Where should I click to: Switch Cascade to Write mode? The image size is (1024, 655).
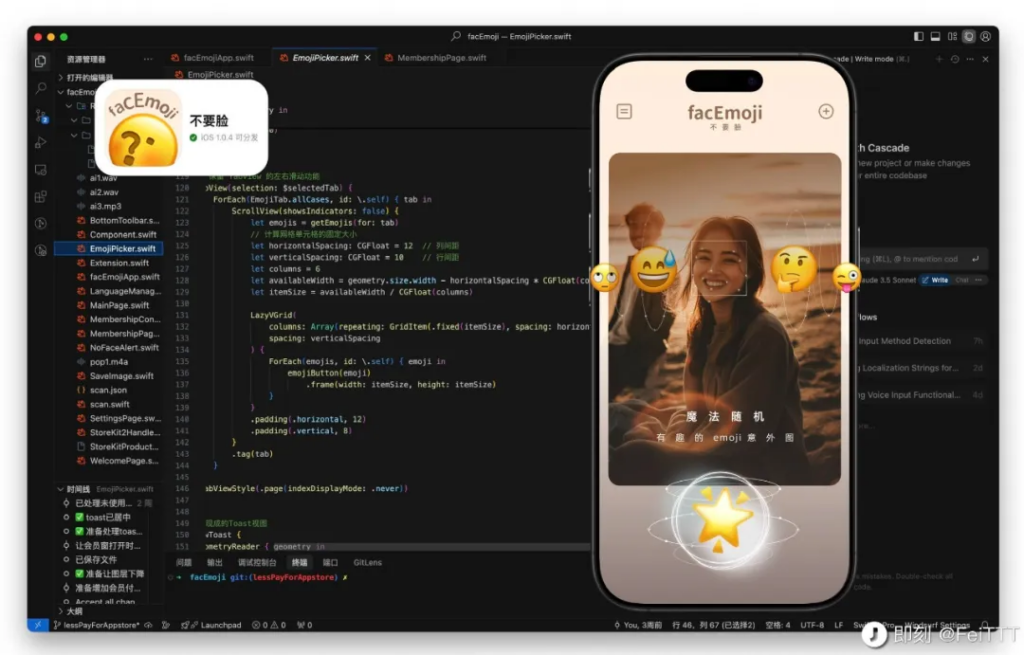pyautogui.click(x=935, y=280)
